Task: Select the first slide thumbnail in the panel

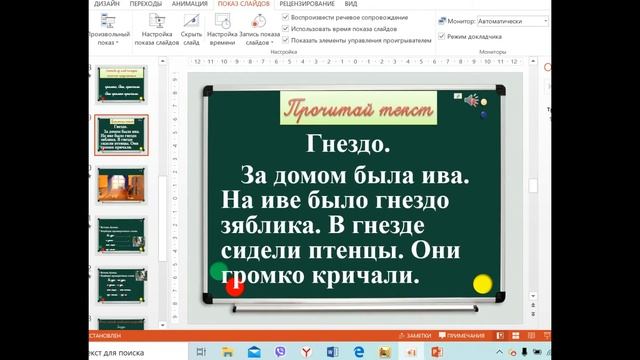Action: click(x=121, y=84)
